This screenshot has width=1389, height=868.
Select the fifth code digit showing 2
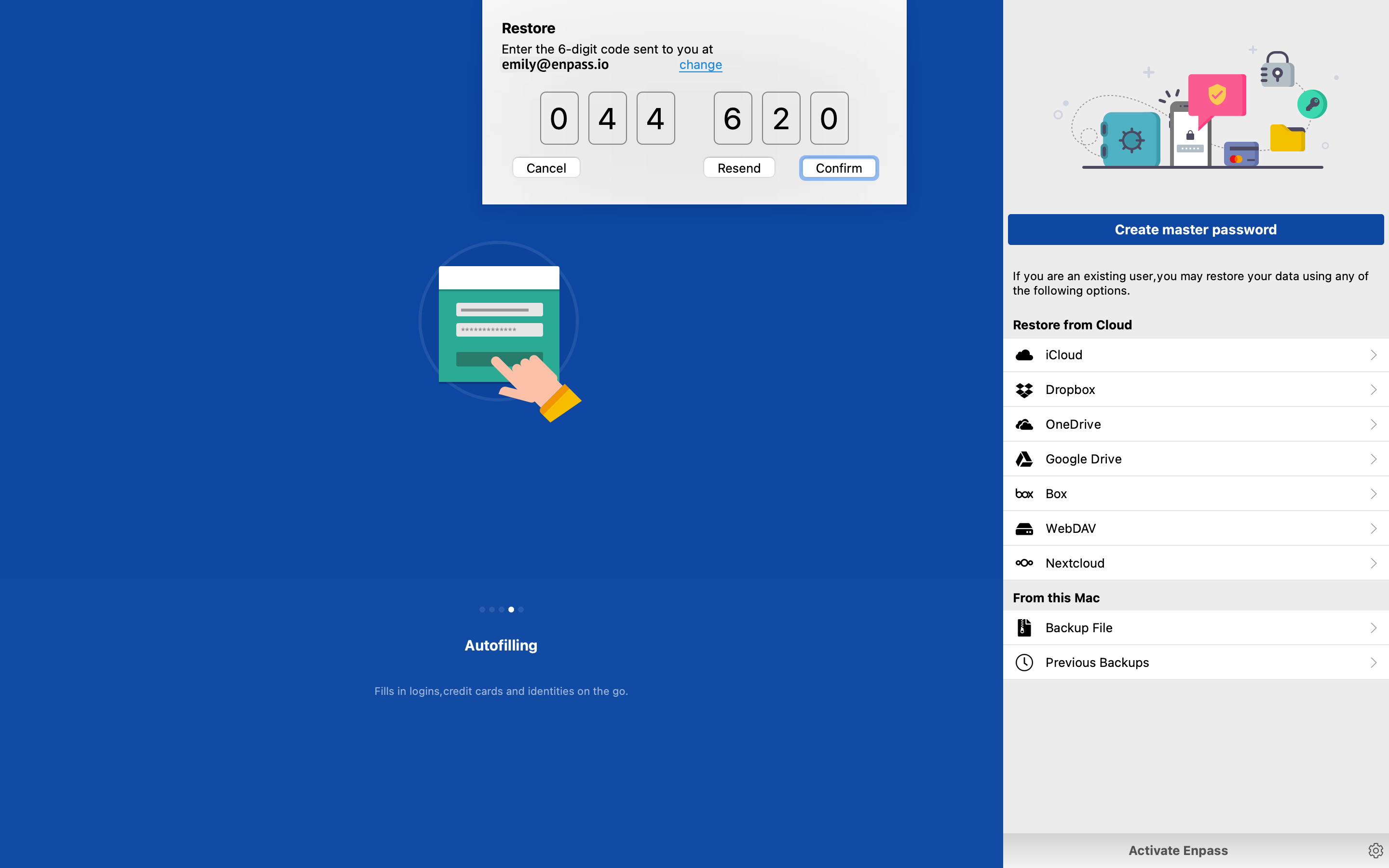coord(781,118)
